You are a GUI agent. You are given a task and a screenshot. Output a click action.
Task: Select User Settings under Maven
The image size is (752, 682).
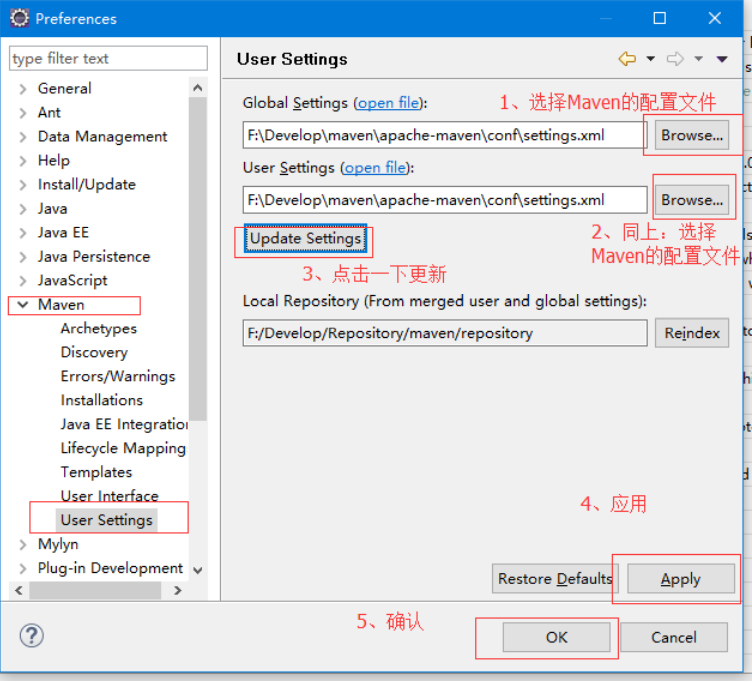(x=106, y=520)
